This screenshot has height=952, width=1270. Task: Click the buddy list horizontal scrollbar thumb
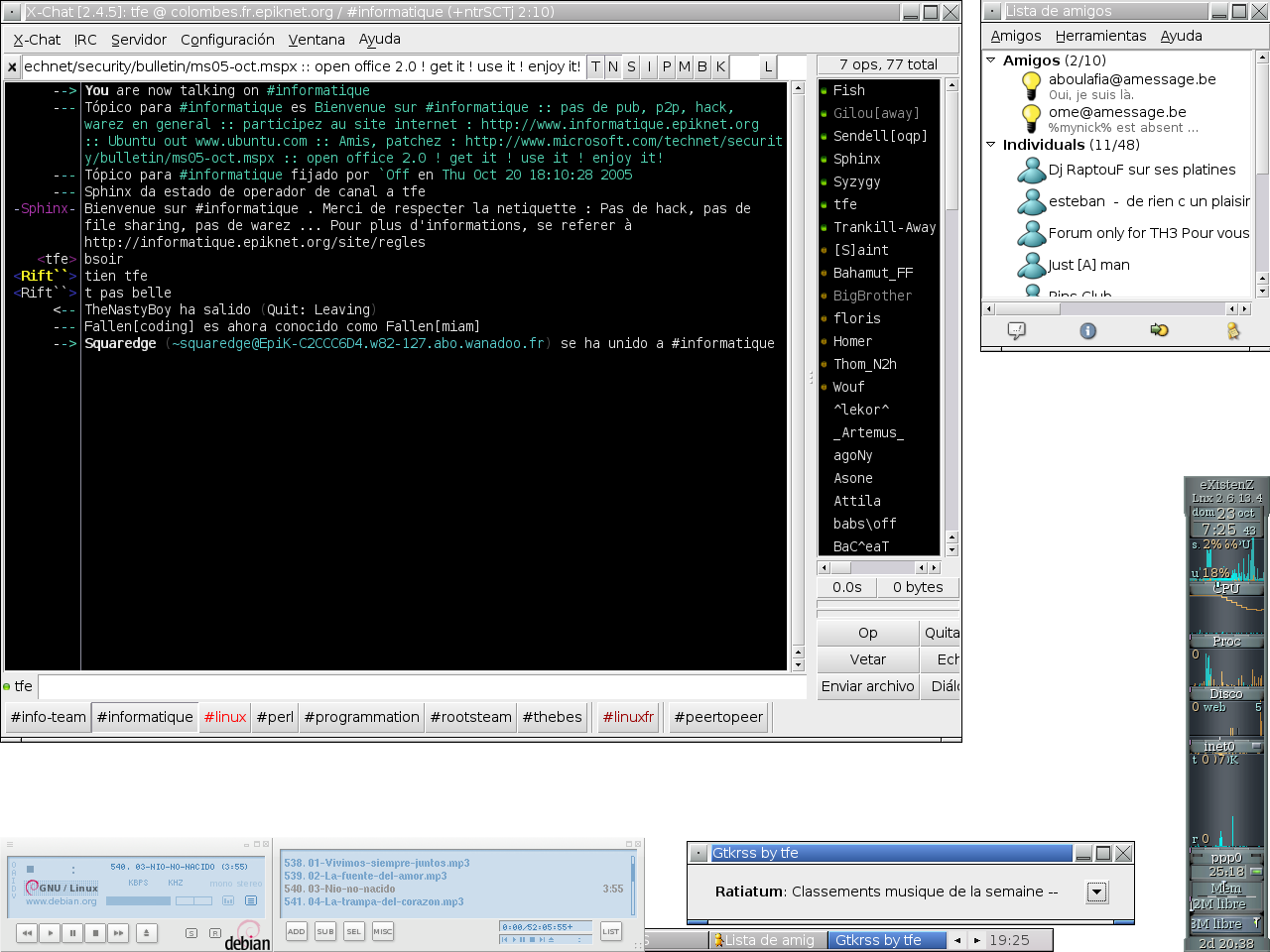tap(1027, 309)
